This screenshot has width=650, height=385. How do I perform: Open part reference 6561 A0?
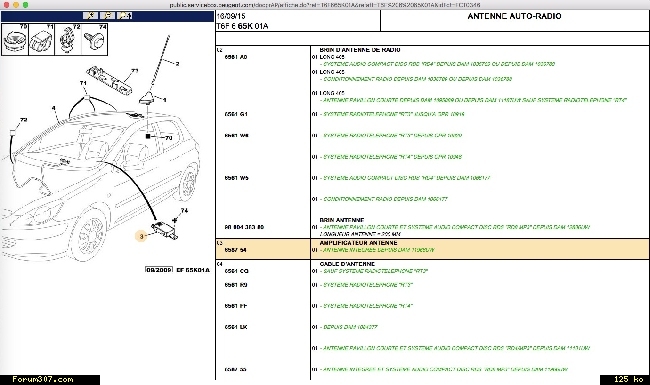tap(236, 57)
